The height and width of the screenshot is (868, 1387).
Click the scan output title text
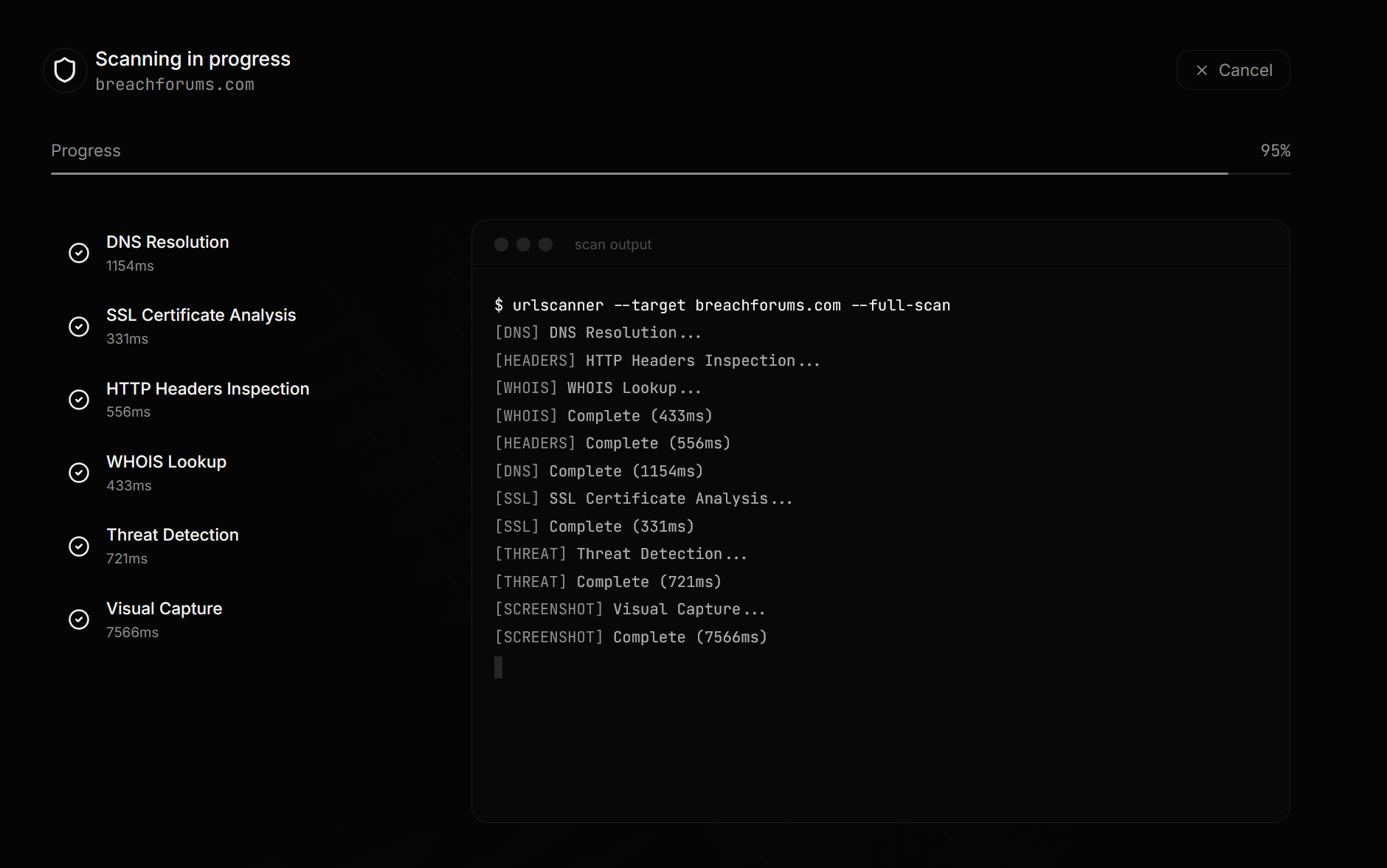coord(613,245)
